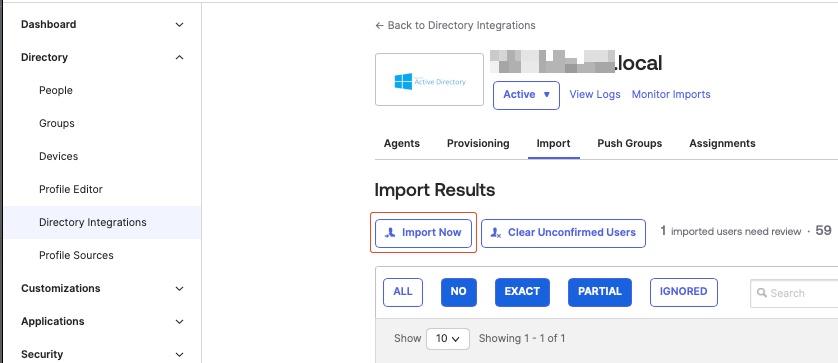This screenshot has width=838, height=363.
Task: Collapse the Directory sidebar section
Action: point(102,57)
